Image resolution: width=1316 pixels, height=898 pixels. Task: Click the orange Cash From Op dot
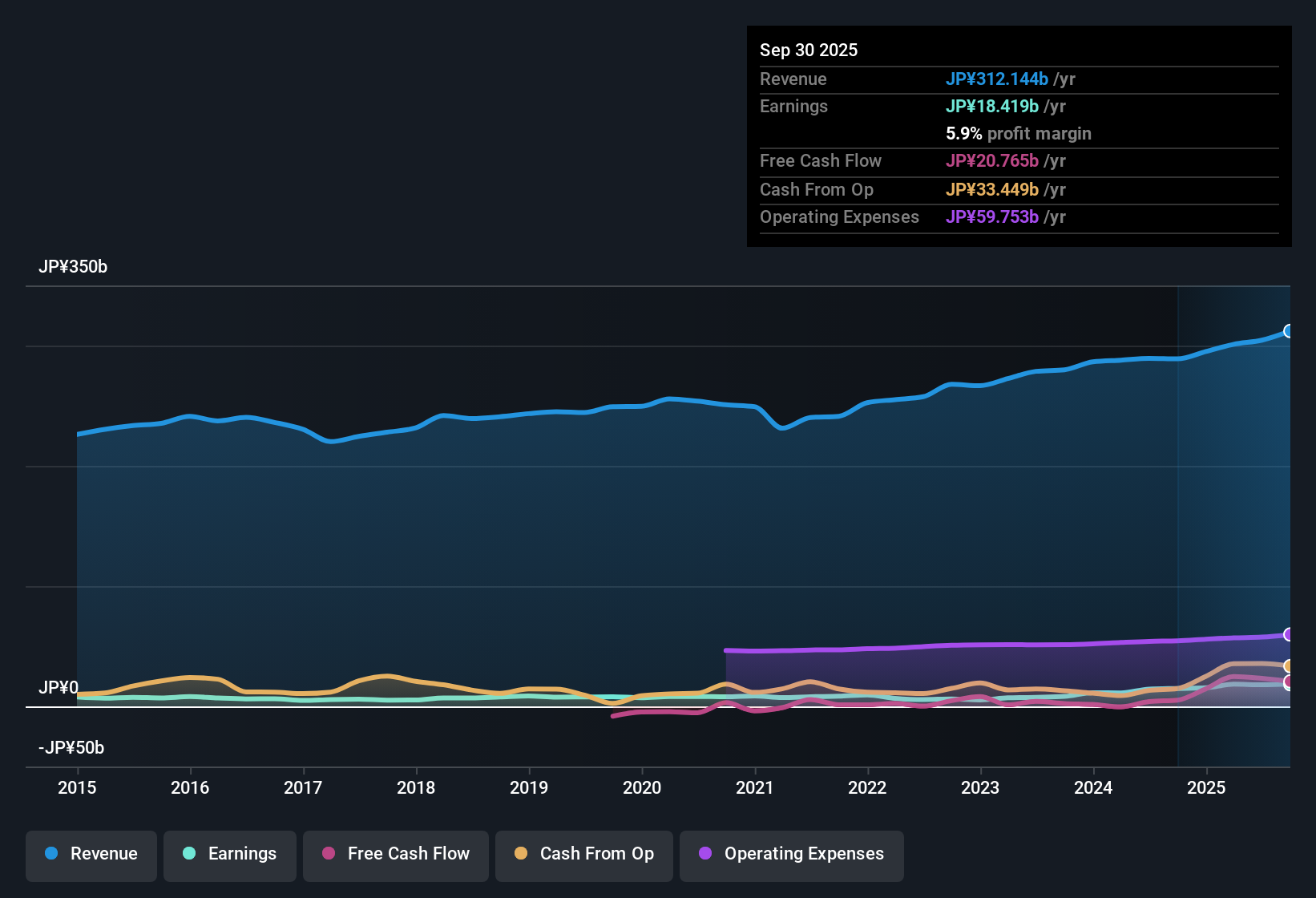pos(520,854)
